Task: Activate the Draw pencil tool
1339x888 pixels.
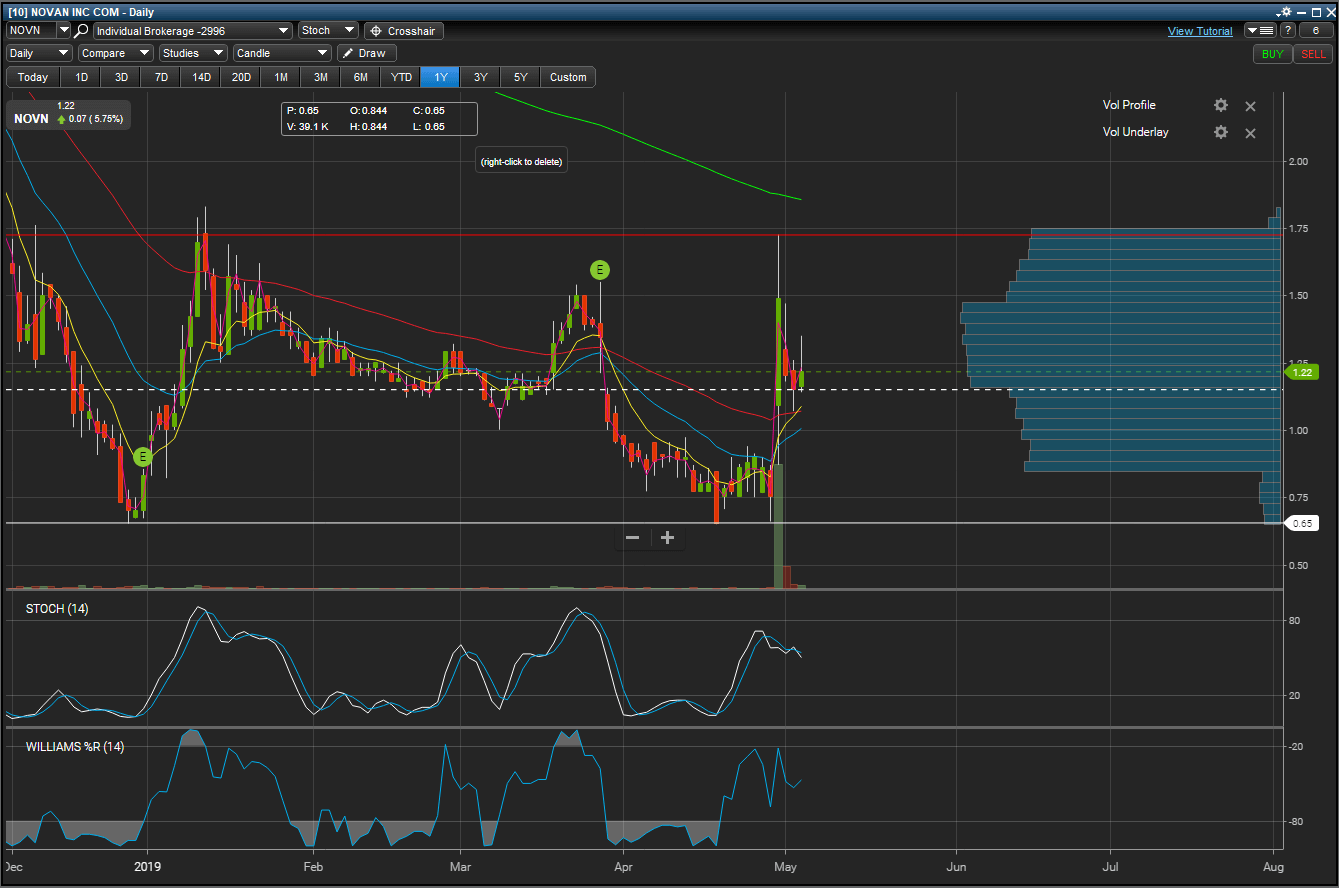Action: (366, 53)
